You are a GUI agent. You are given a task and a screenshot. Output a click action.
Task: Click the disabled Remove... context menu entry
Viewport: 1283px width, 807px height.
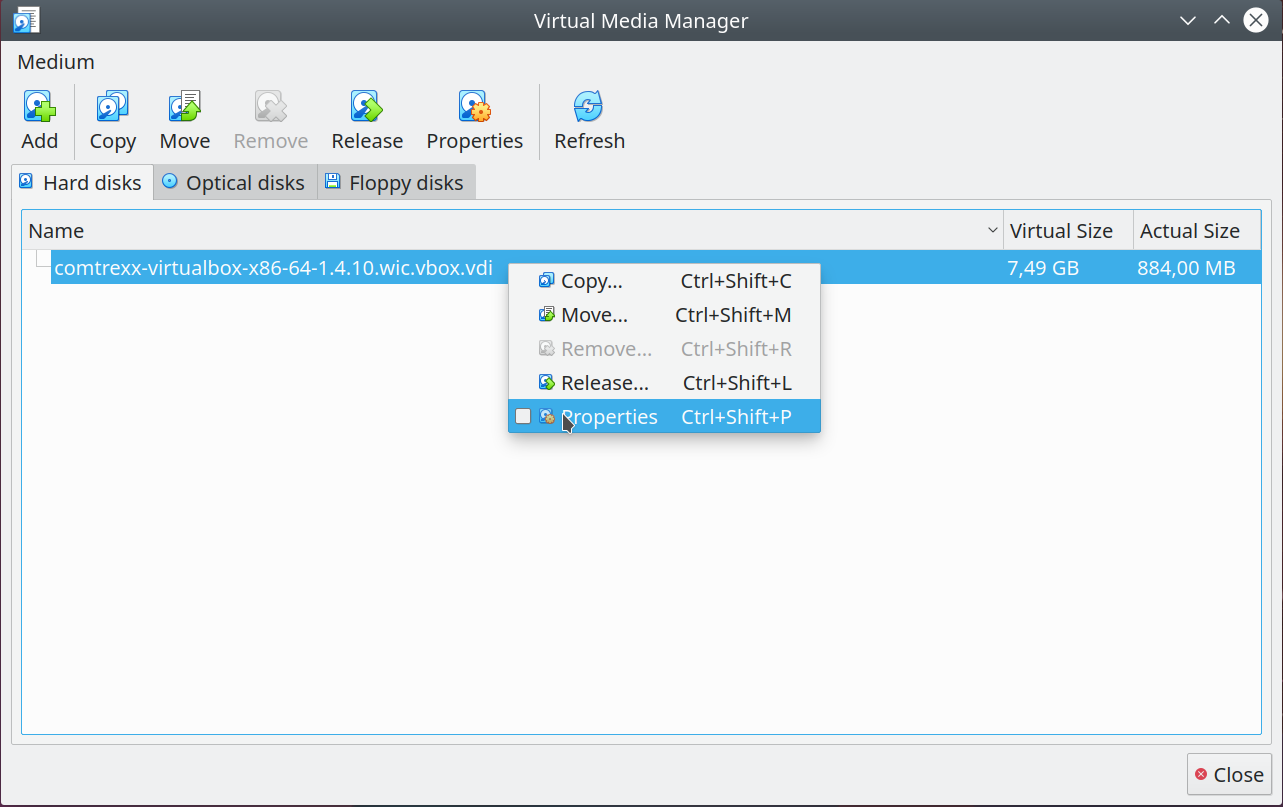664,349
